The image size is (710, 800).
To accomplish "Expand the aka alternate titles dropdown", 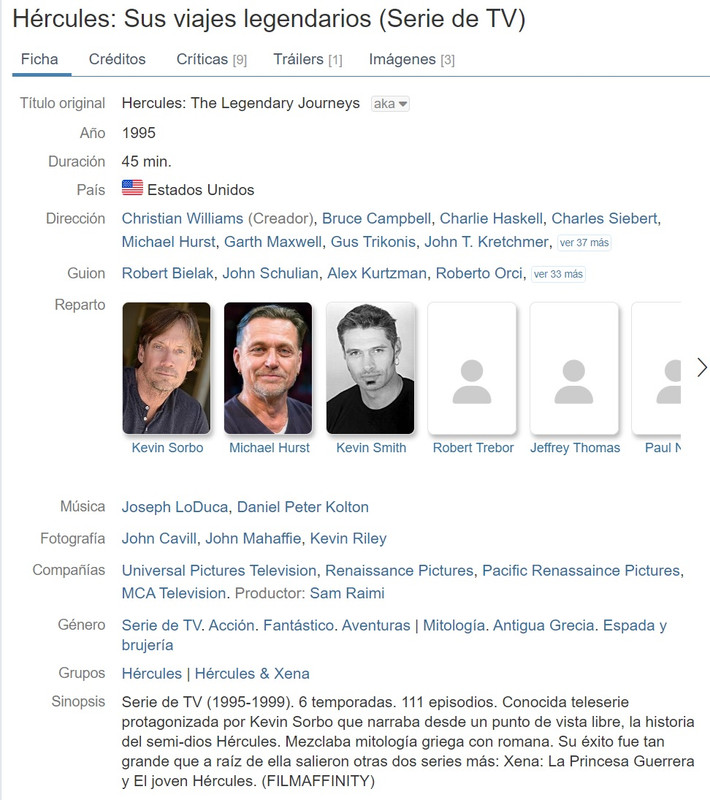I will click(x=390, y=104).
